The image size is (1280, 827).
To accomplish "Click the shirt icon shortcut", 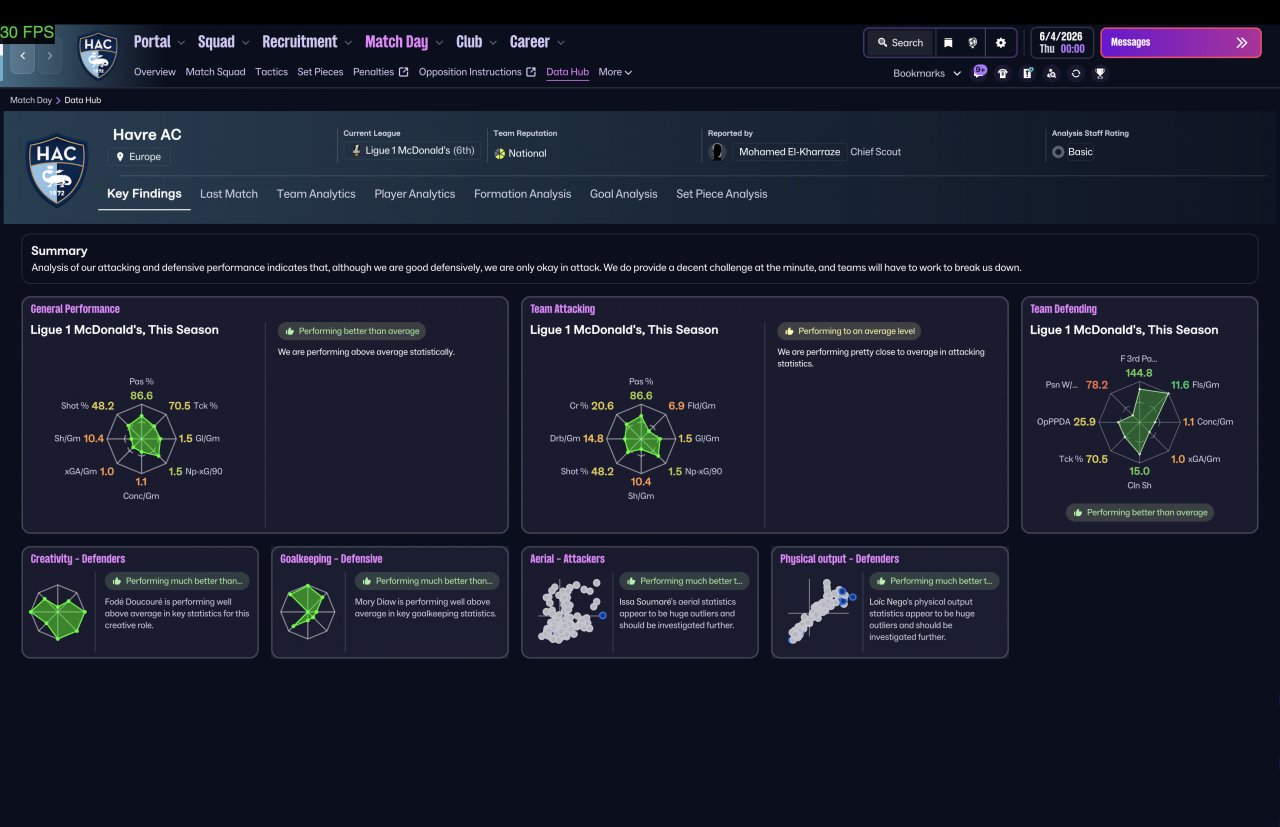I will click(x=1003, y=73).
